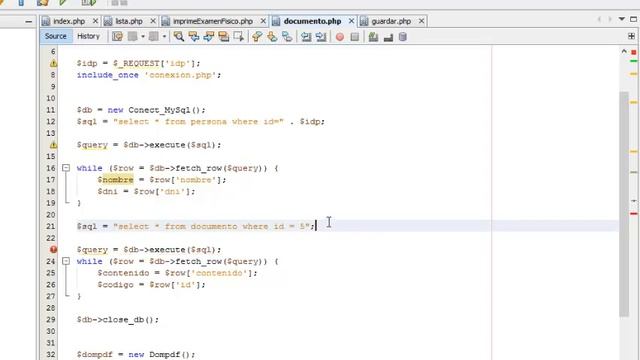This screenshot has height=360, width=640.
Task: Click the dark bar icon next to the cylinder
Action: click(388, 38)
